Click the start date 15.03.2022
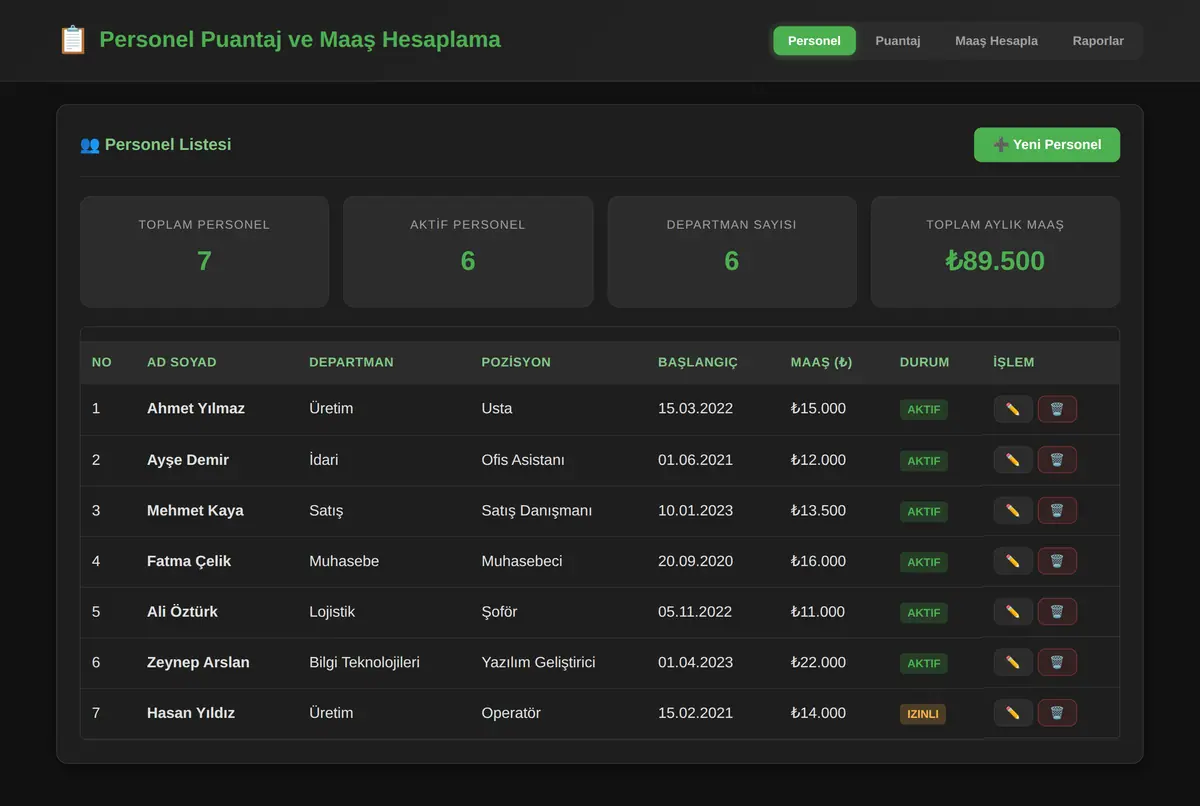Image resolution: width=1200 pixels, height=806 pixels. (x=695, y=408)
